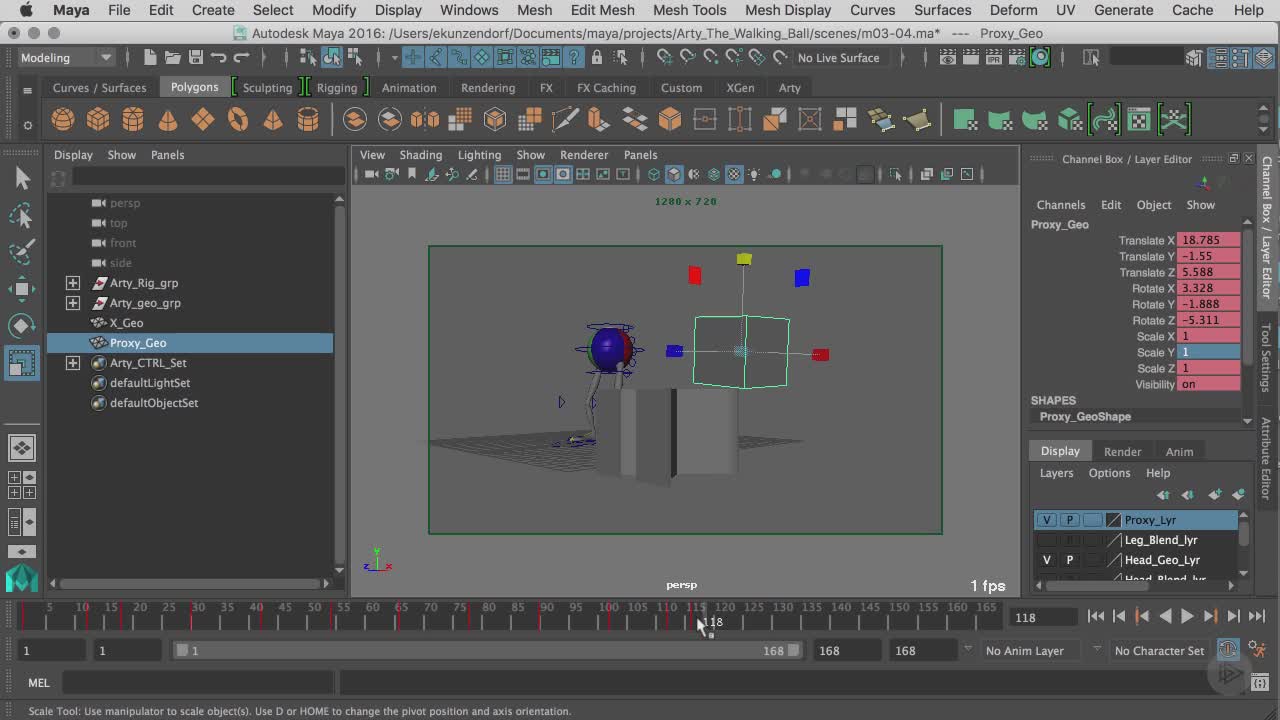Image resolution: width=1280 pixels, height=720 pixels.
Task: Create a polygon sphere from shelf
Action: coord(63,120)
